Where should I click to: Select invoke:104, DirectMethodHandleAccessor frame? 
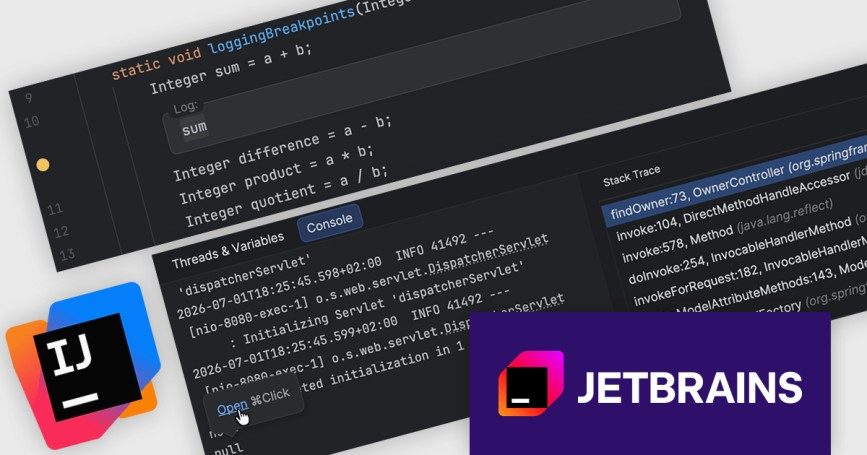tap(741, 206)
